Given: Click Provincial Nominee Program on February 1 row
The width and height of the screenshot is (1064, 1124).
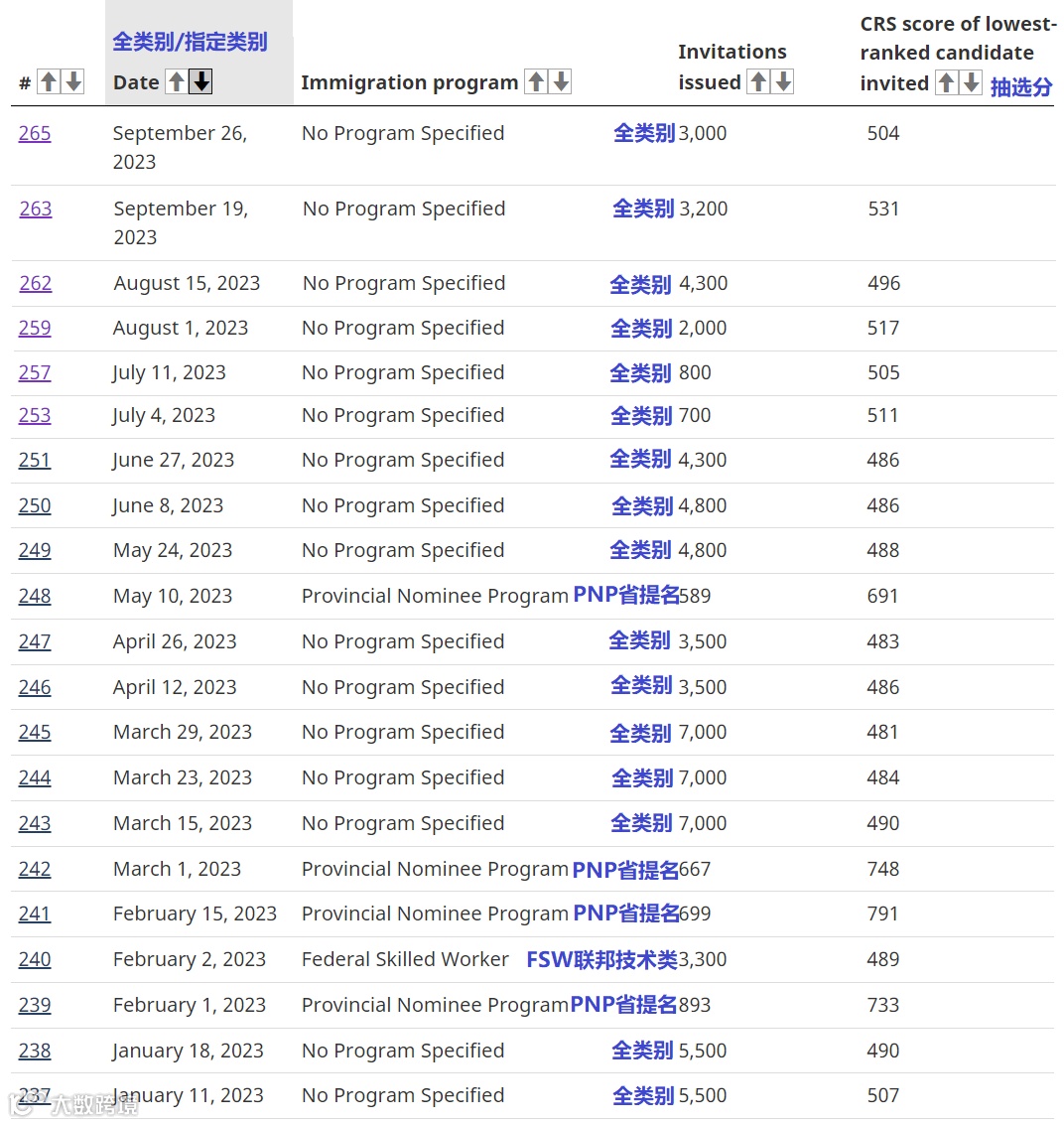Looking at the screenshot, I should [435, 1005].
